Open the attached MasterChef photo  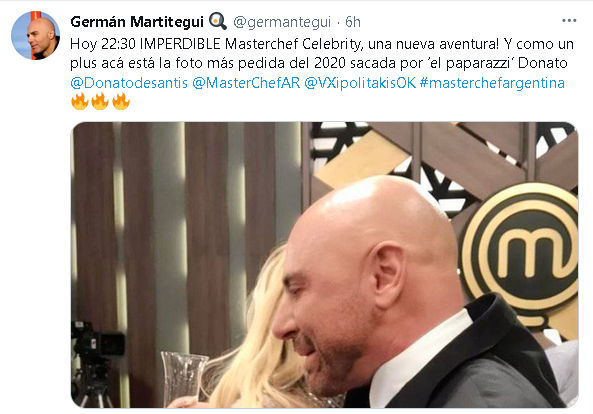(x=324, y=265)
